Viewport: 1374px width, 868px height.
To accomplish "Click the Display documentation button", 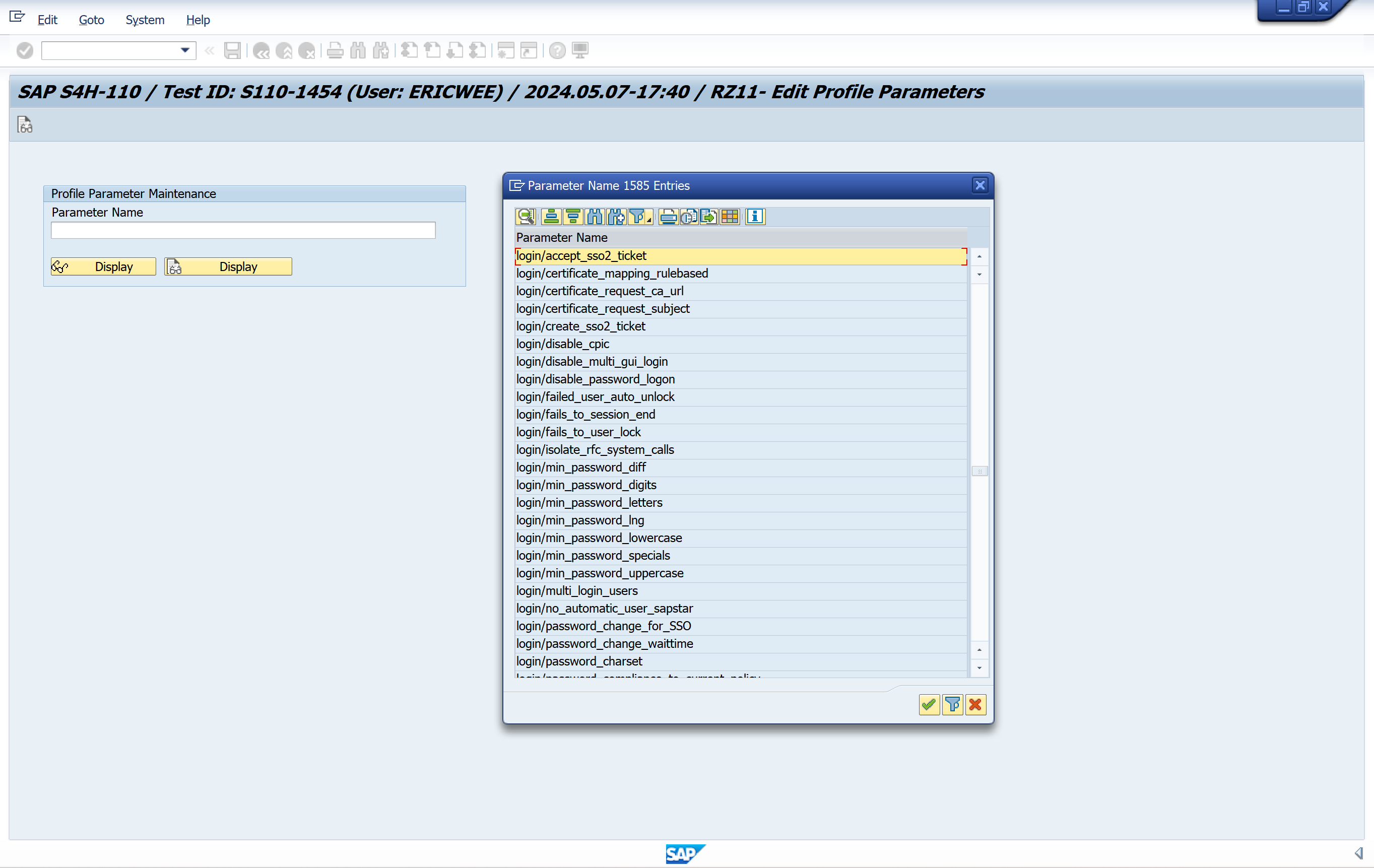I will (228, 266).
